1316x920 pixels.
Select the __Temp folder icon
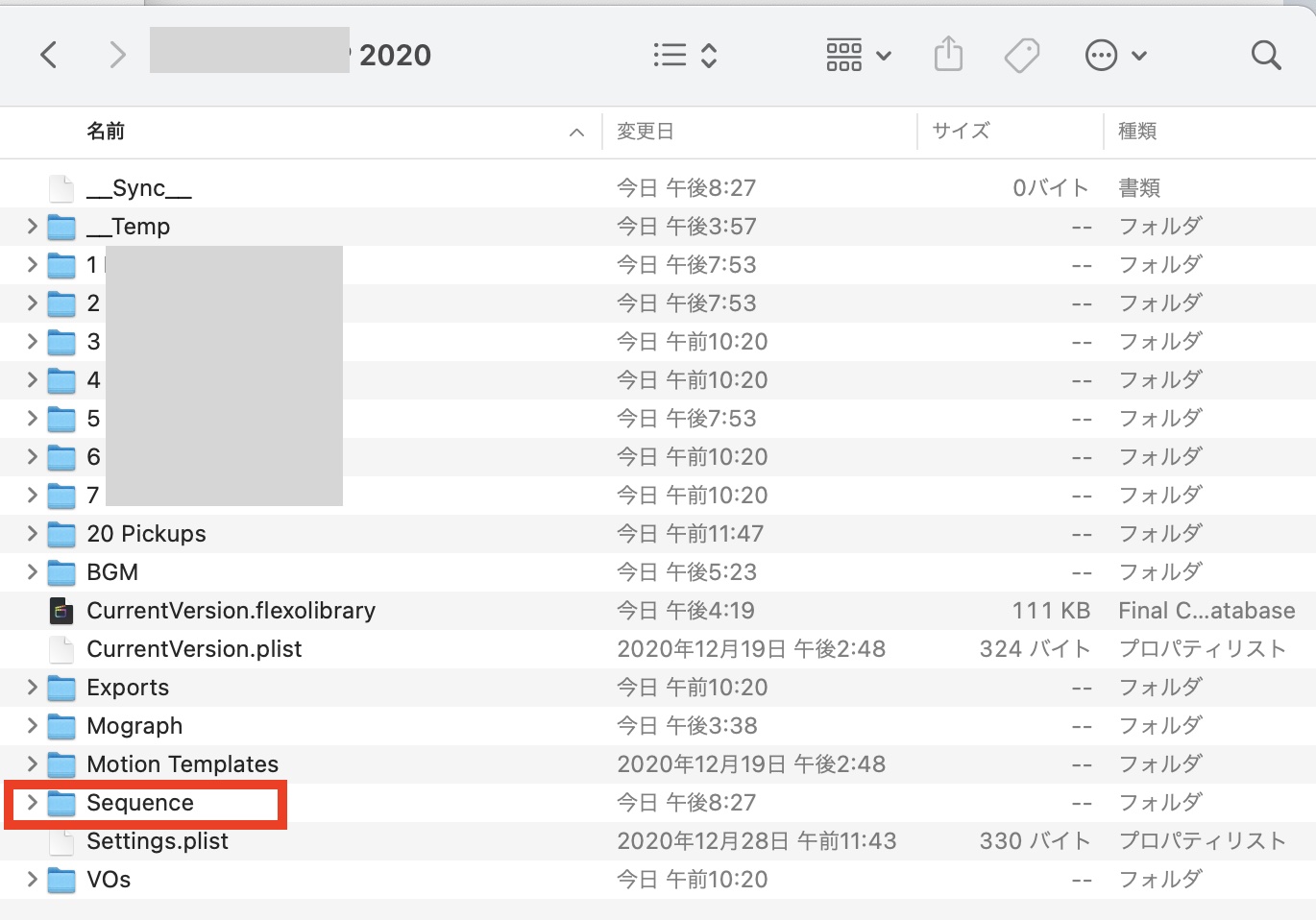tap(61, 227)
